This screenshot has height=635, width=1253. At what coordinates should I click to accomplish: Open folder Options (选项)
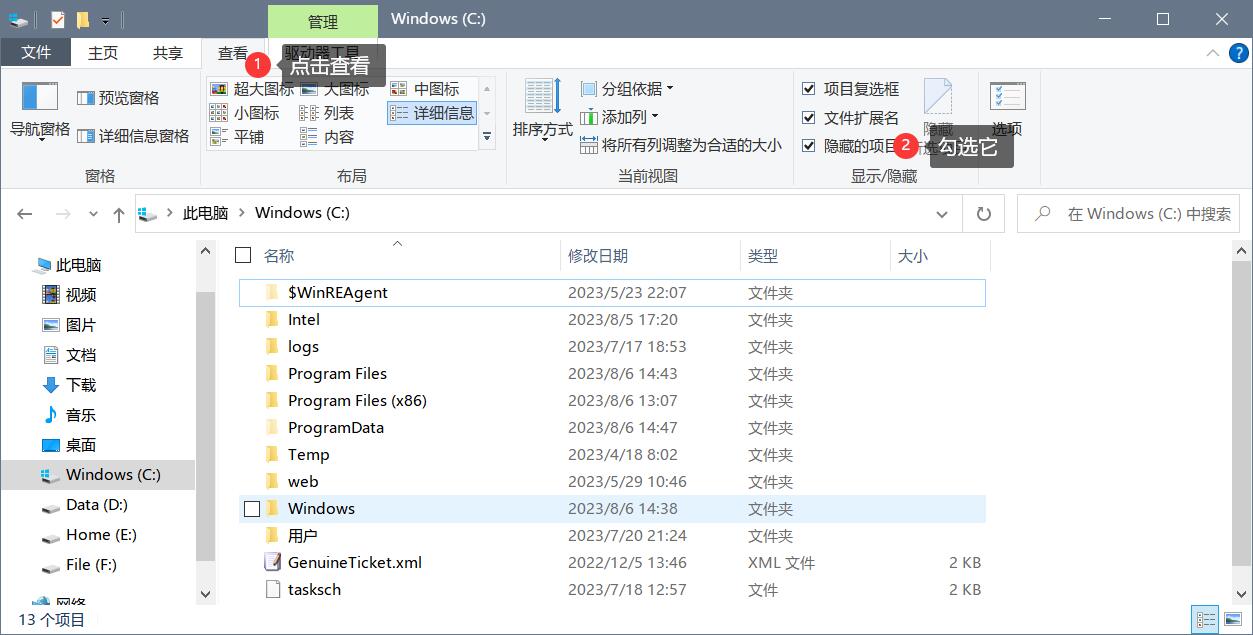(1007, 109)
